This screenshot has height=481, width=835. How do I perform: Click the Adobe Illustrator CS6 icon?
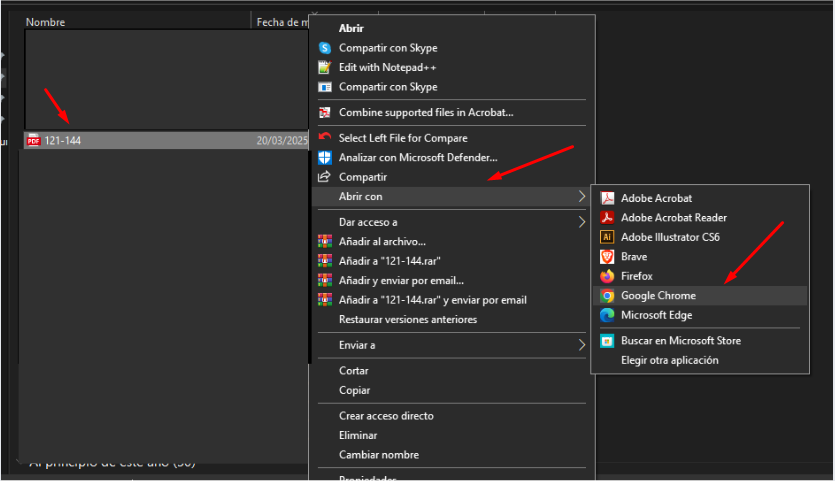tap(606, 237)
